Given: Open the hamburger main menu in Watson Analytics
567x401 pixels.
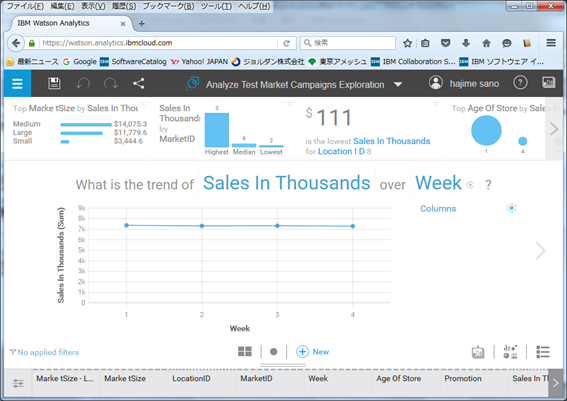Looking at the screenshot, I should pos(17,84).
